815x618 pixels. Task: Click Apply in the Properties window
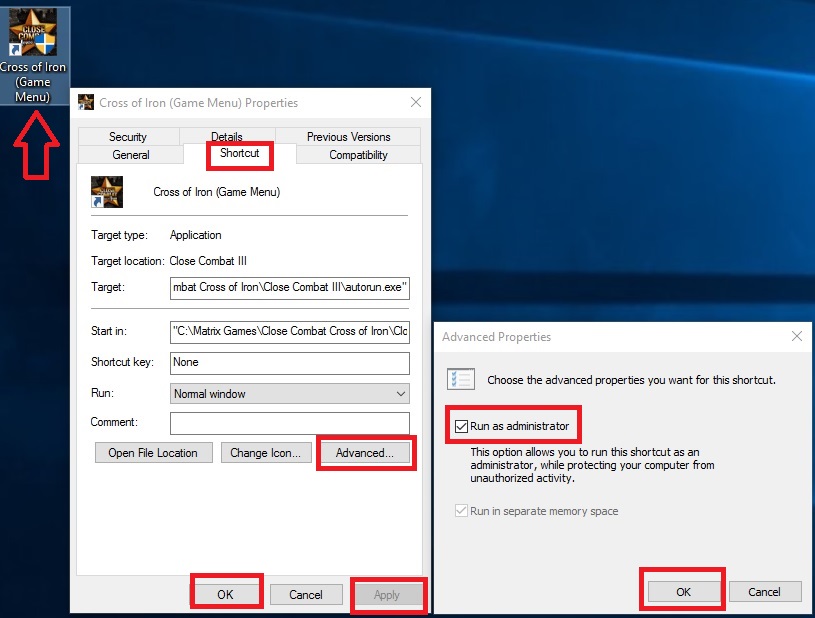pos(386,595)
